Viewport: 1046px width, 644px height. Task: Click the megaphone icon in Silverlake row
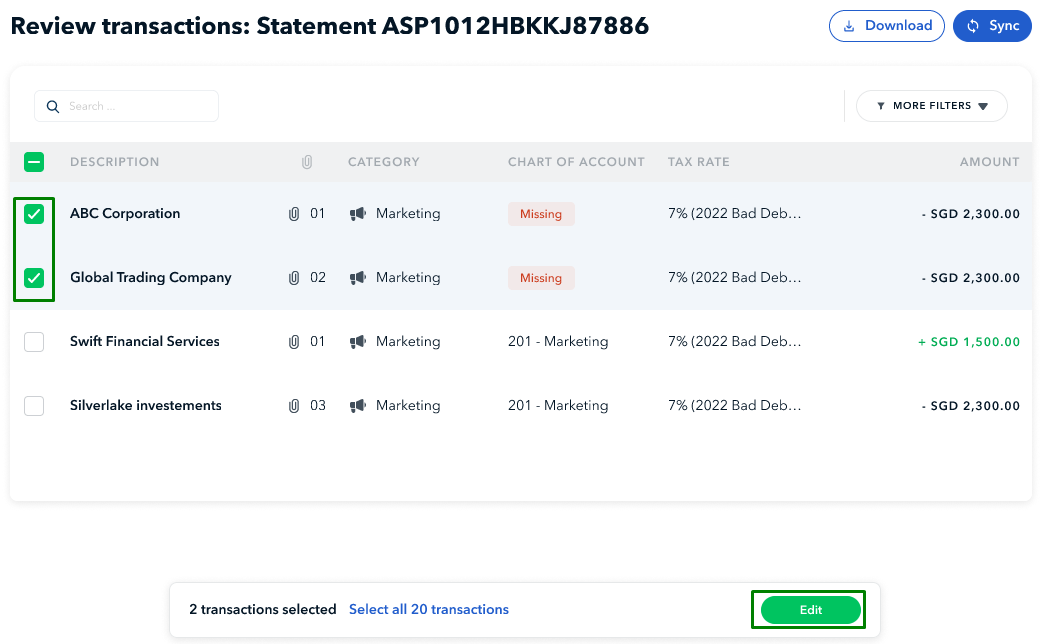[x=358, y=406]
